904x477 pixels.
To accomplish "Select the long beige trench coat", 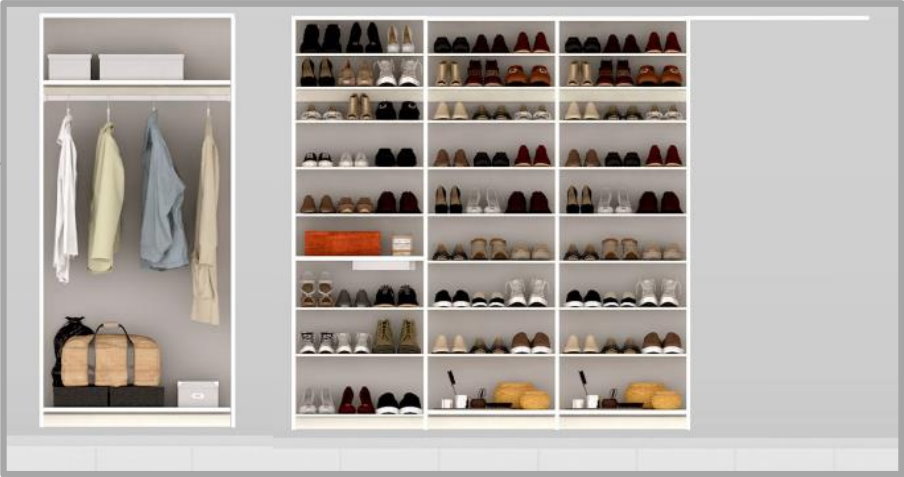I will 206,225.
